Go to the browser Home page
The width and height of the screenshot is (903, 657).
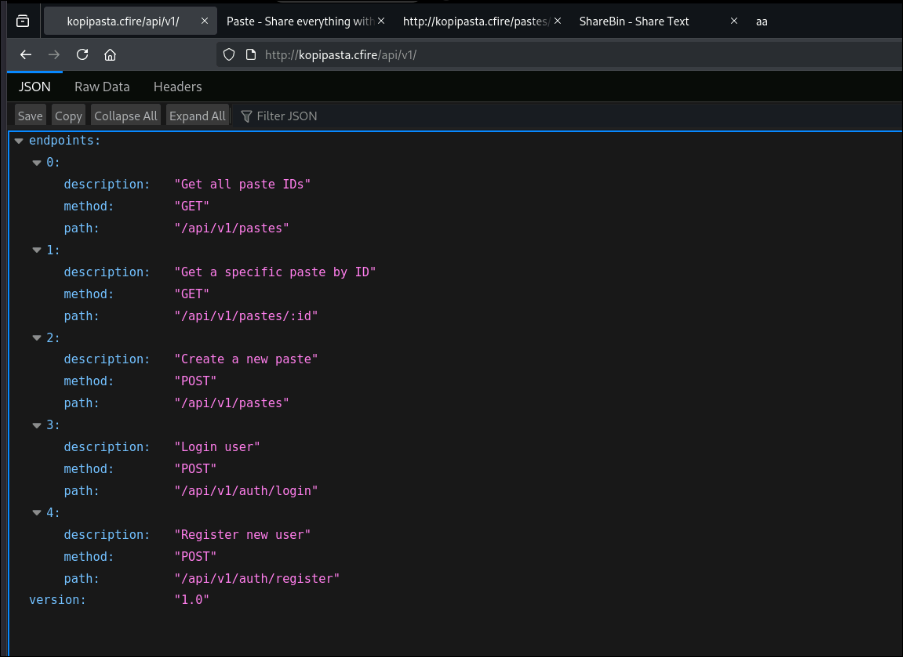click(x=110, y=55)
